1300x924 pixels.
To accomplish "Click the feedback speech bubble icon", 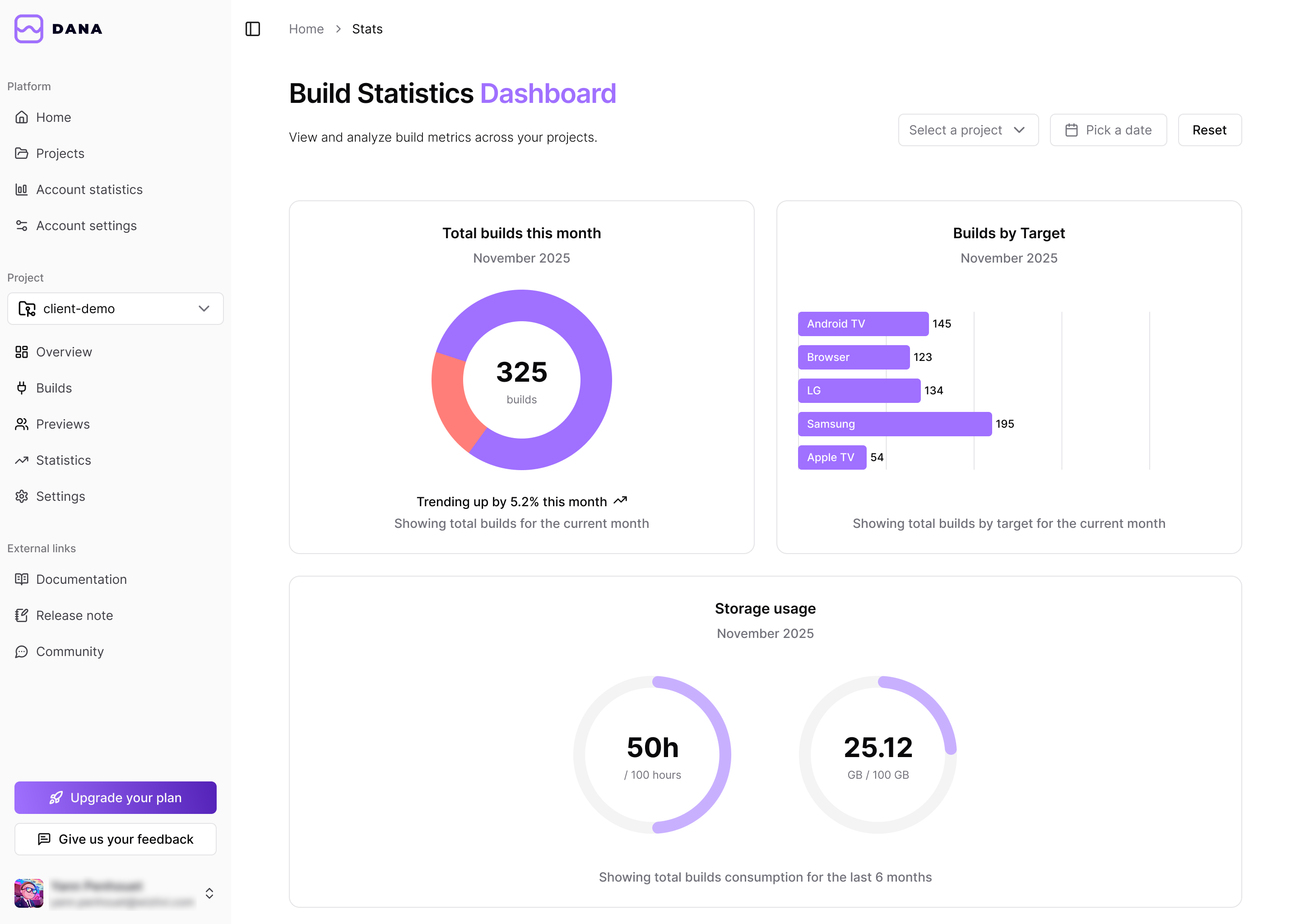I will 44,839.
